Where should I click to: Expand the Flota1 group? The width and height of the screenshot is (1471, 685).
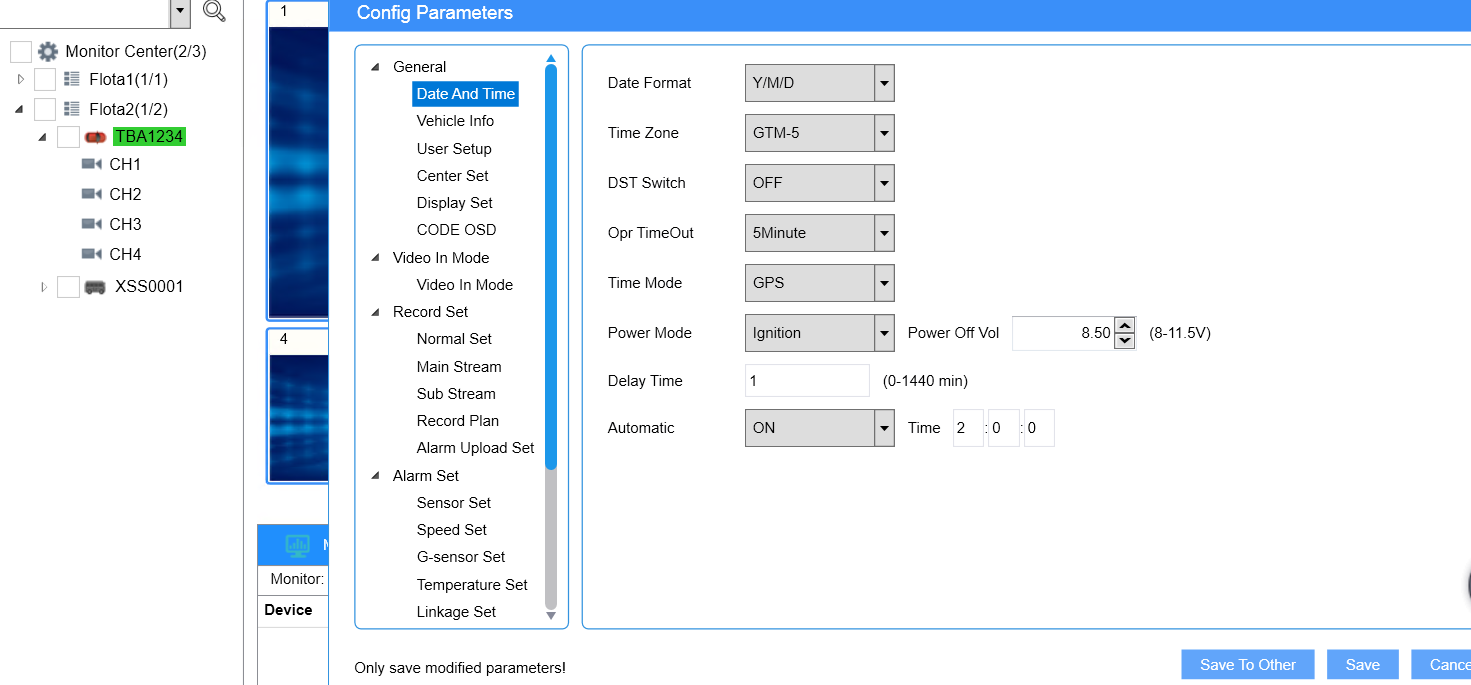20,79
